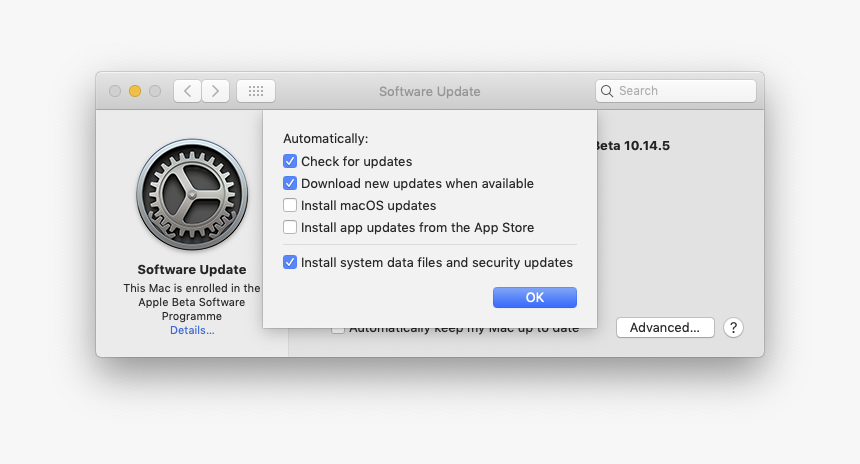This screenshot has width=860, height=464.
Task: Show all preferences grid icon
Action: coord(256,91)
